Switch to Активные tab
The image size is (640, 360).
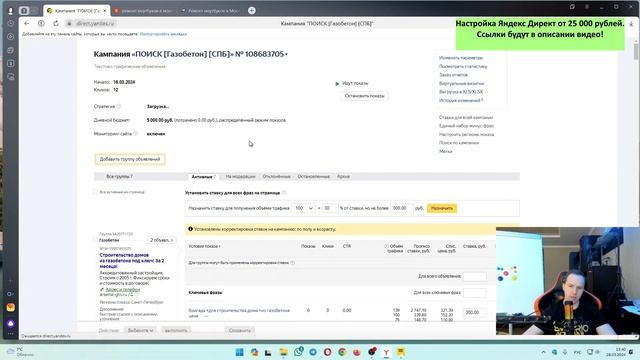coord(203,177)
